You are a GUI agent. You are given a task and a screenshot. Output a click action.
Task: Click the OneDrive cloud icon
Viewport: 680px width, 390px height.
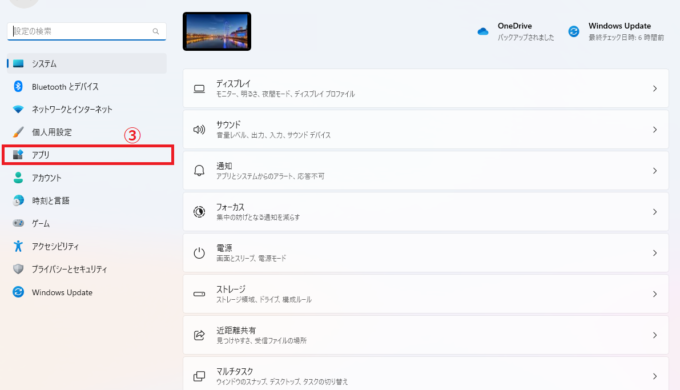point(483,32)
